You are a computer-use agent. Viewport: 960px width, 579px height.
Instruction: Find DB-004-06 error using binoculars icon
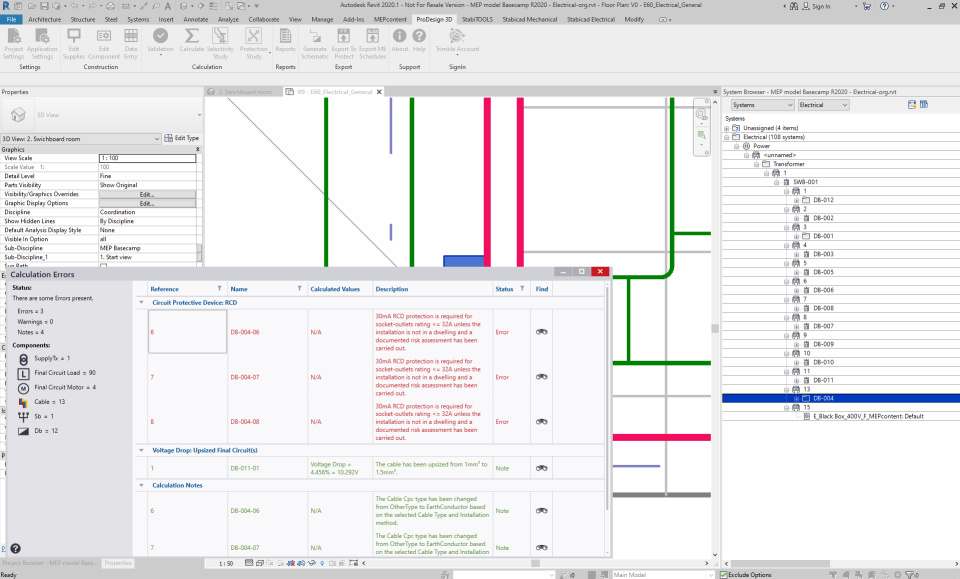542,332
